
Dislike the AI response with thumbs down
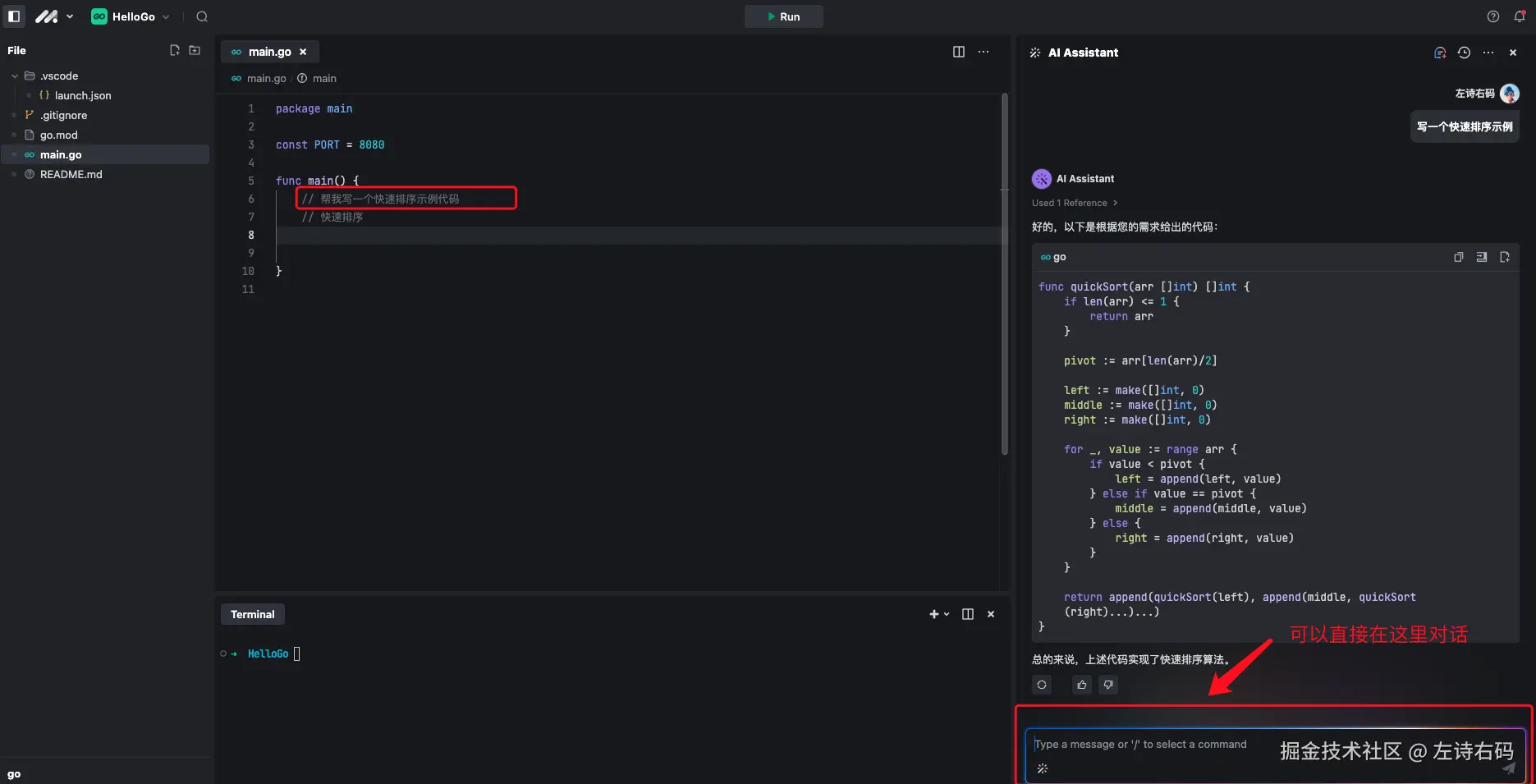click(1108, 685)
